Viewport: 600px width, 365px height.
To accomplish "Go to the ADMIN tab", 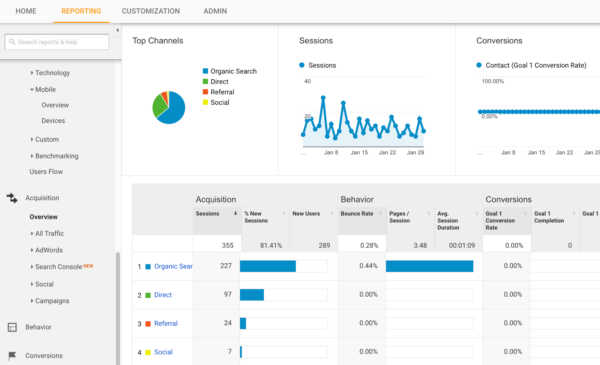I will point(215,11).
